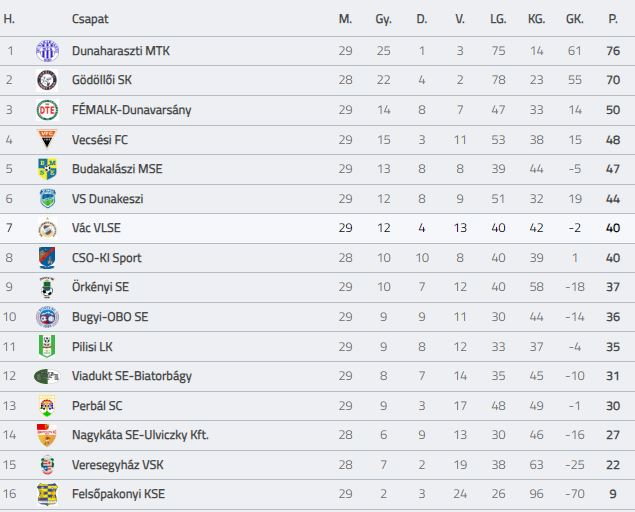The height and width of the screenshot is (512, 635).
Task: Click the Perbál SC team name
Action: tap(97, 406)
